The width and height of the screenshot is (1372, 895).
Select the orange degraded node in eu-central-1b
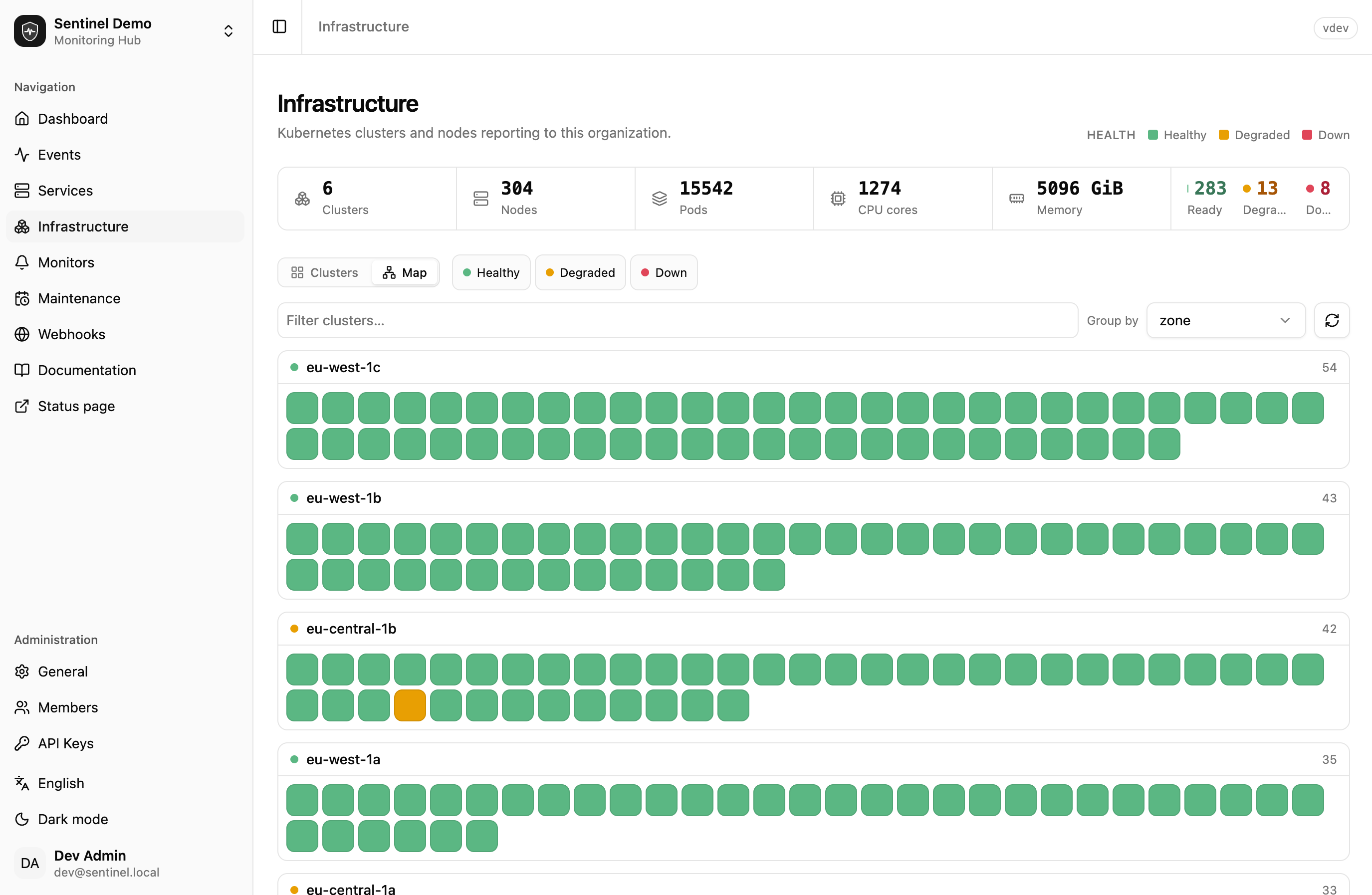pyautogui.click(x=410, y=705)
